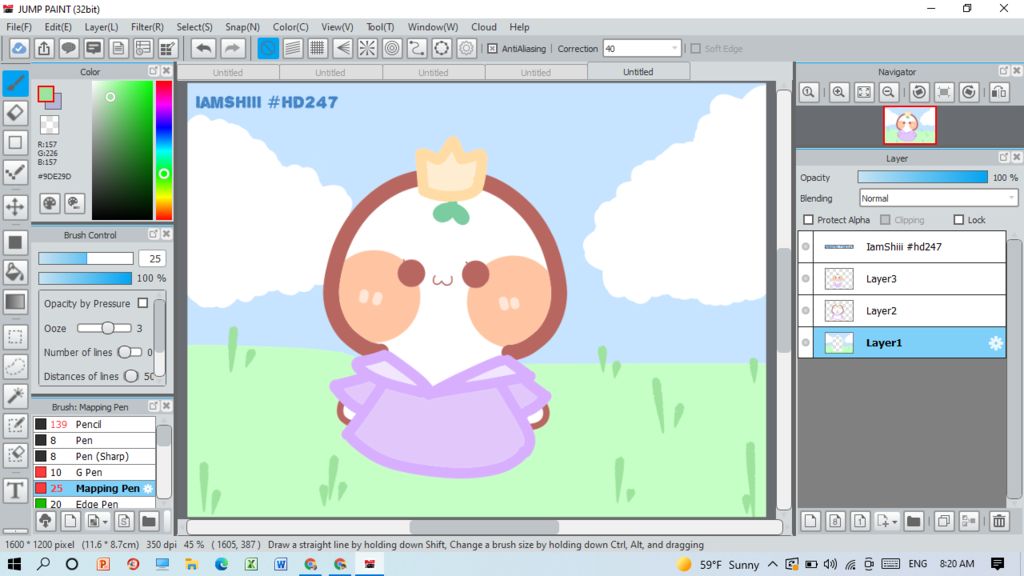
Task: Select the Magic Wand tool
Action: pos(15,396)
